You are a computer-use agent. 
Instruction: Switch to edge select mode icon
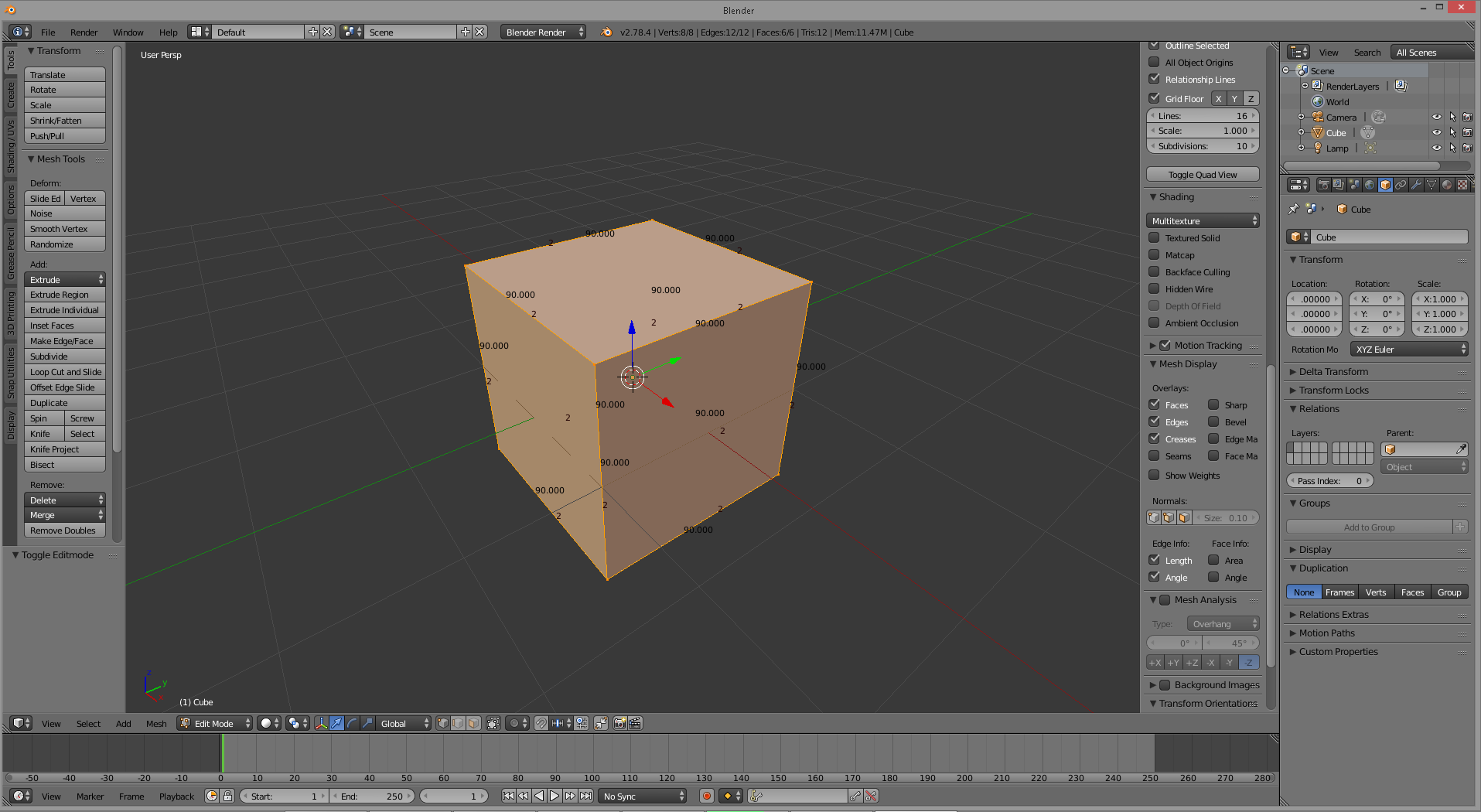[458, 723]
